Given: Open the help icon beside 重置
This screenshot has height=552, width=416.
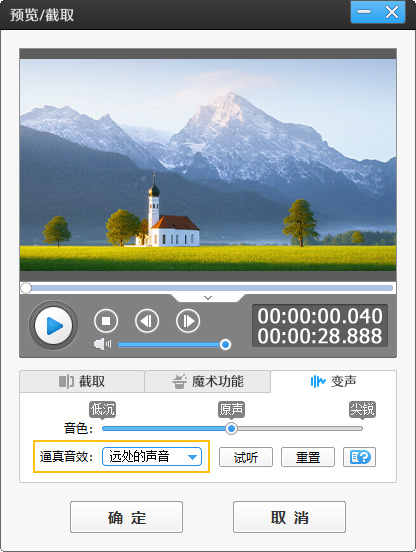Looking at the screenshot, I should [359, 457].
